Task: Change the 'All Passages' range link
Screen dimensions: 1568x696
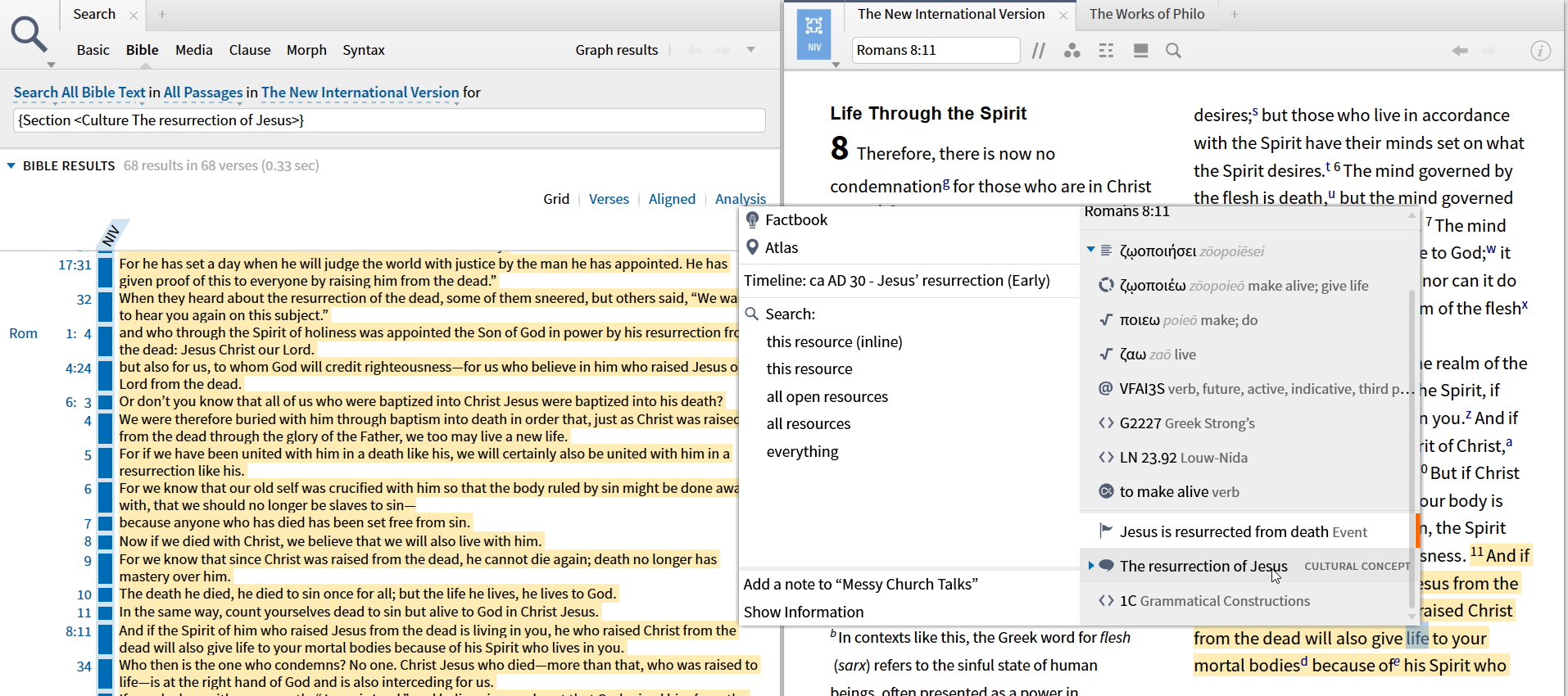Action: [x=203, y=93]
